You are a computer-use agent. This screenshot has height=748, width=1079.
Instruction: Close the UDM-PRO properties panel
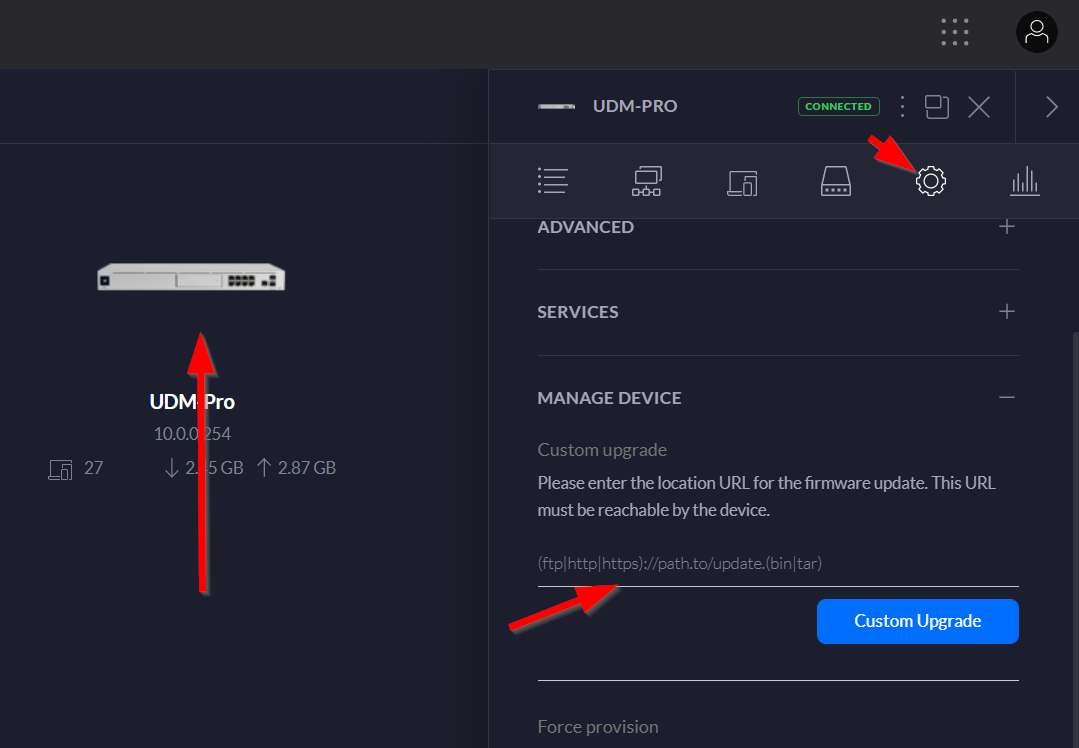tap(979, 107)
